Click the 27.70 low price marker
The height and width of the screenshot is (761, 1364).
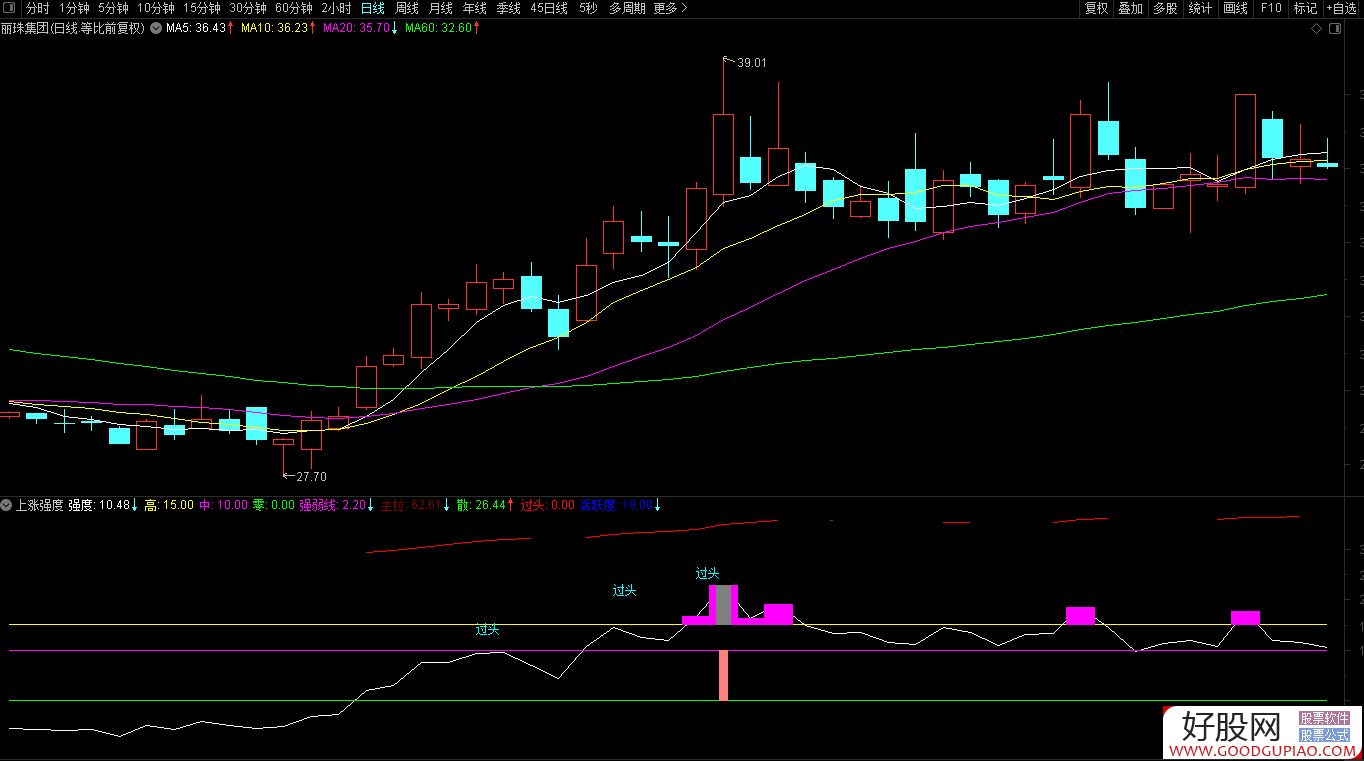point(311,477)
